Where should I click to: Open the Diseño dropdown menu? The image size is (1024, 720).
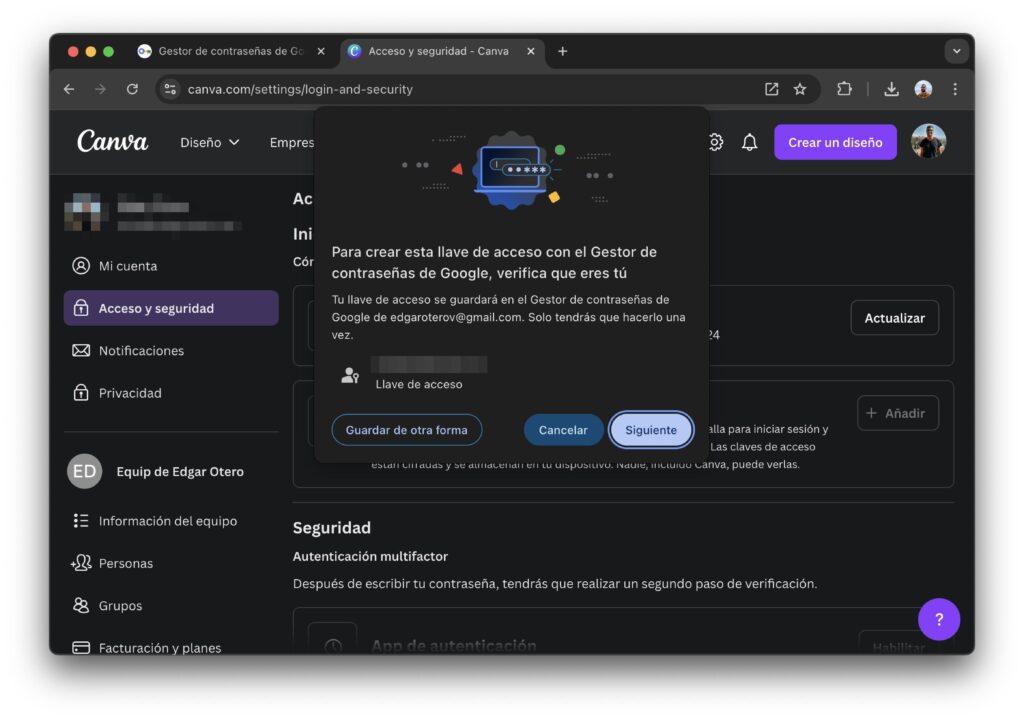point(210,142)
